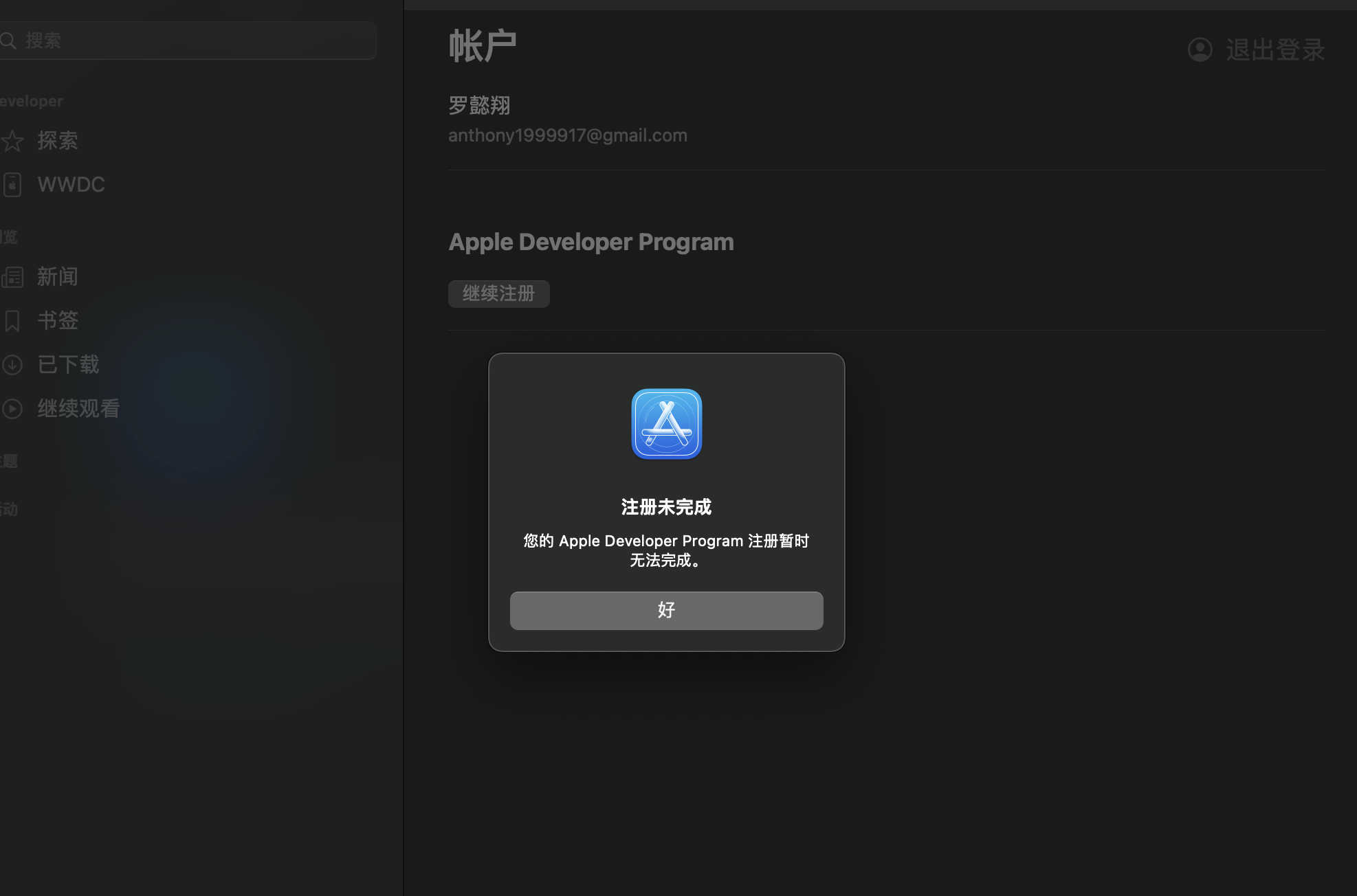The width and height of the screenshot is (1357, 896).
Task: Open 继续观看 from the sidebar
Action: (x=78, y=408)
